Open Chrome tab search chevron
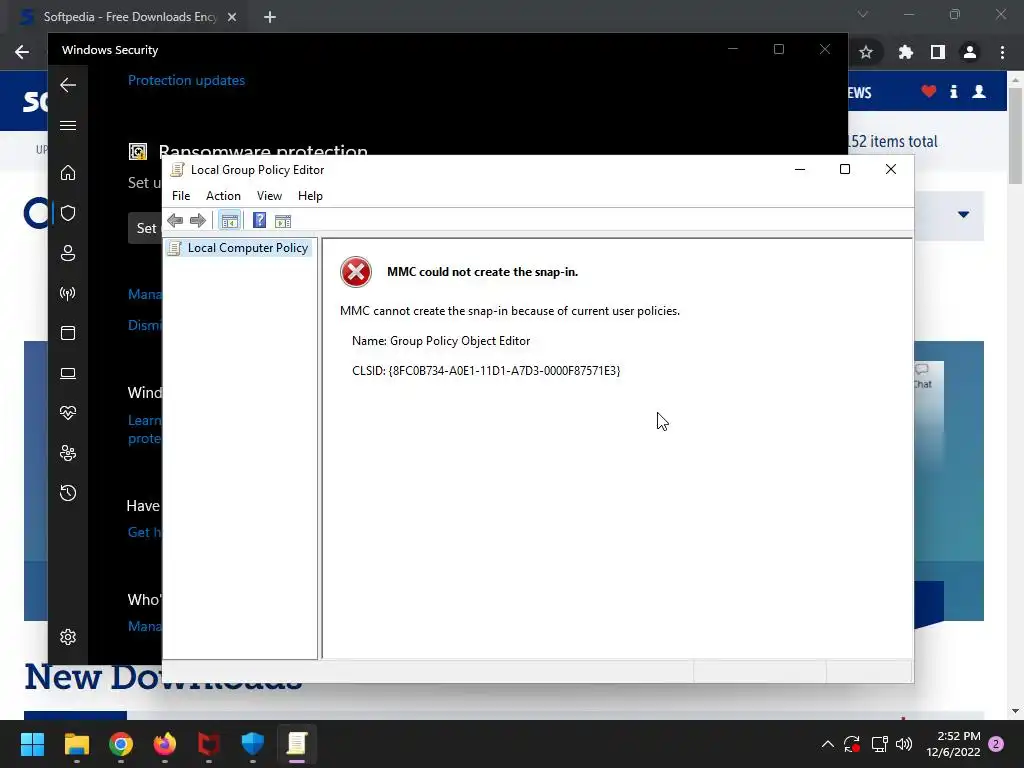Image resolution: width=1024 pixels, height=768 pixels. click(x=863, y=14)
